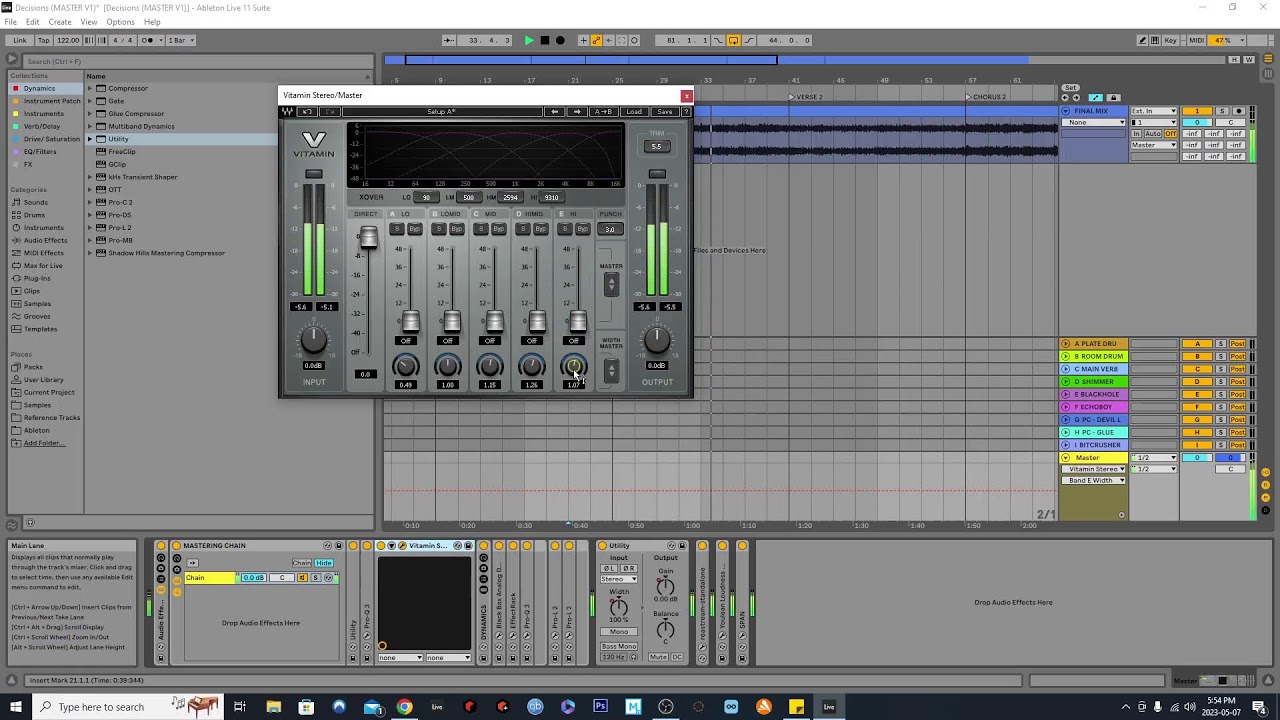1280x720 pixels.
Task: Toggle the metronome in the control bar
Action: tap(150, 40)
